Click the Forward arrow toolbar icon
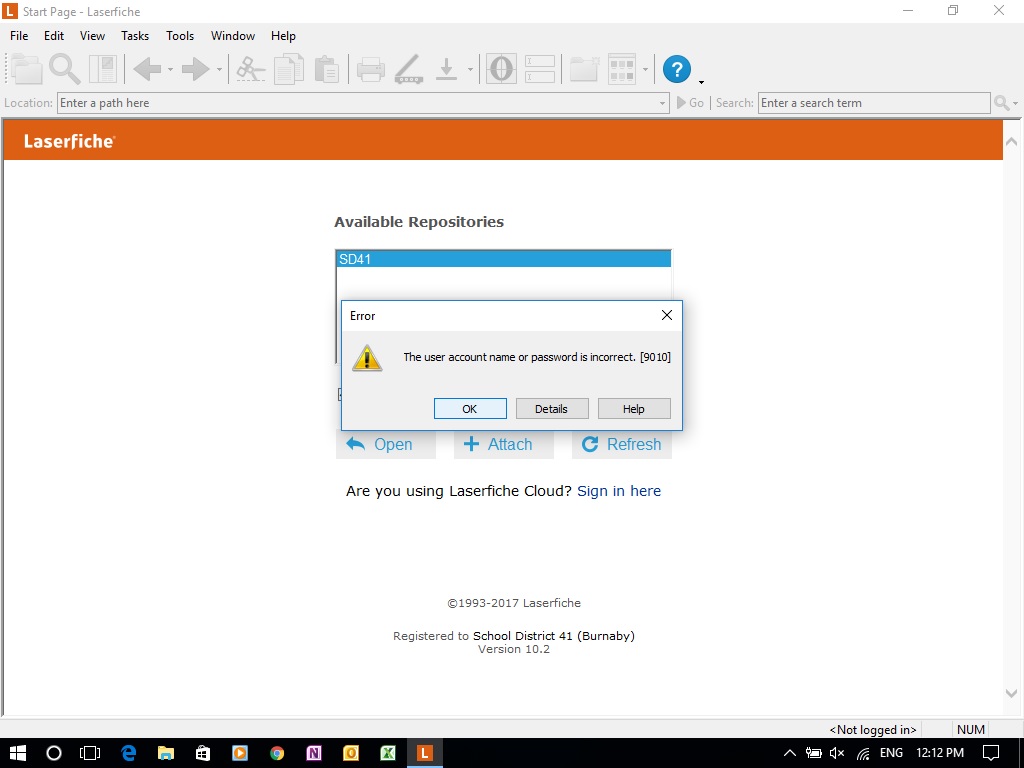The height and width of the screenshot is (768, 1024). [196, 69]
